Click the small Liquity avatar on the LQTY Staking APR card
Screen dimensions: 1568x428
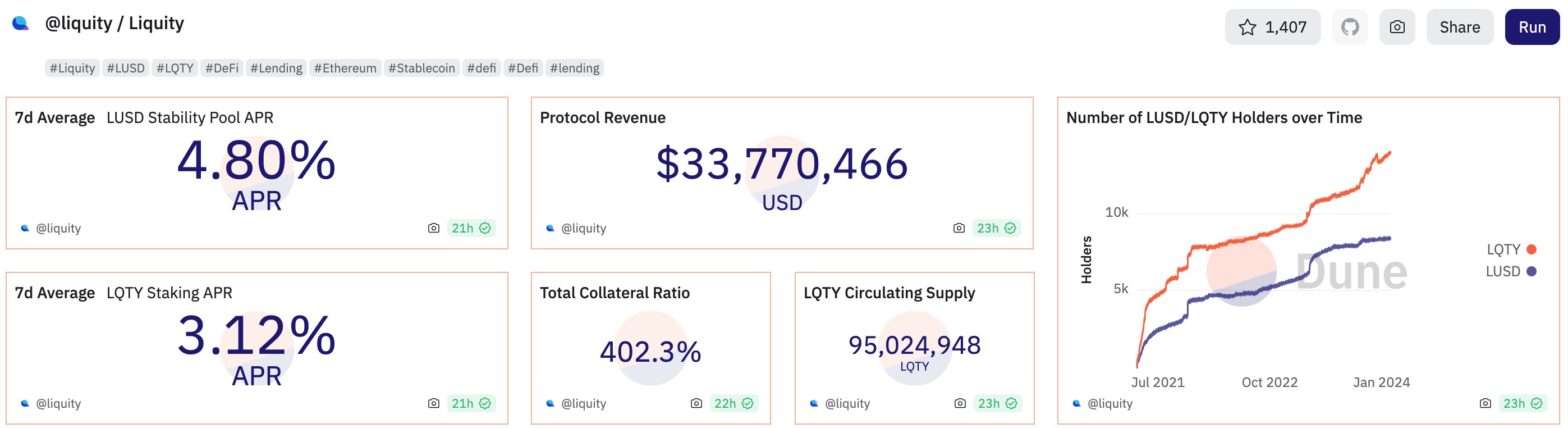click(x=25, y=404)
